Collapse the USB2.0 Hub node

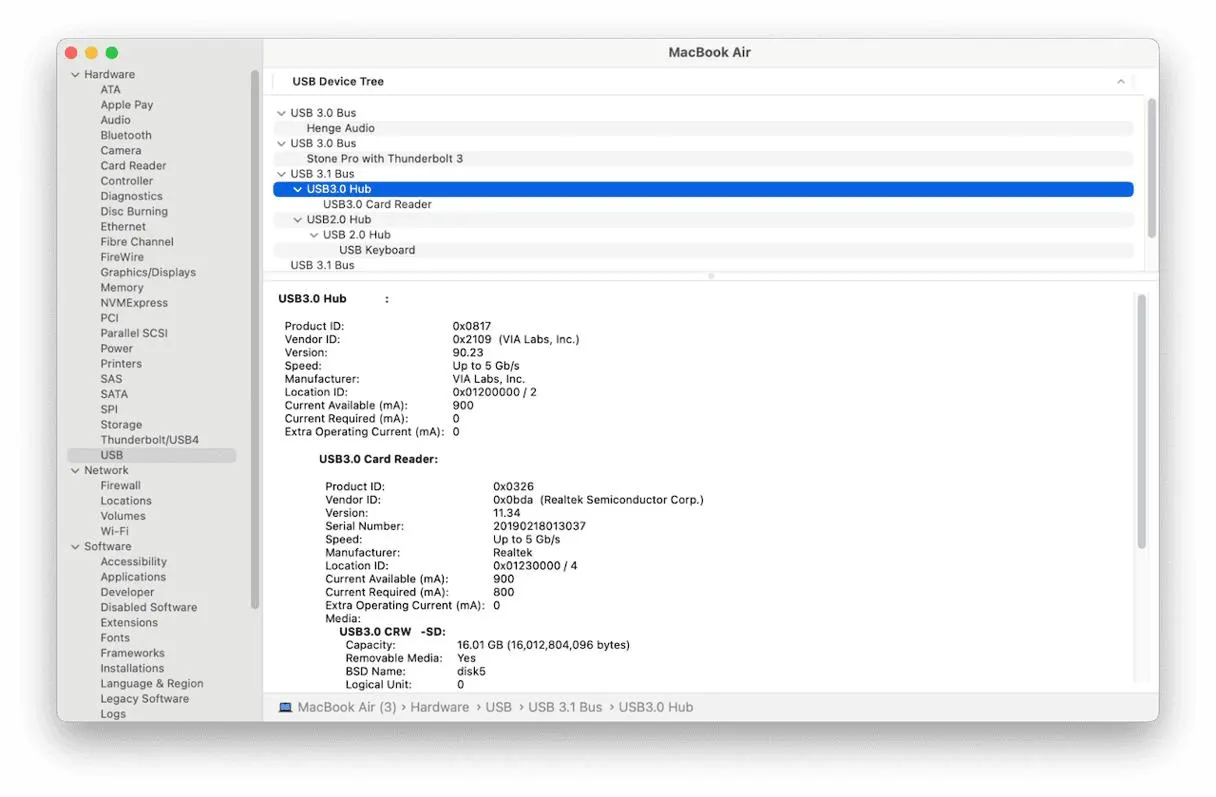tap(298, 220)
